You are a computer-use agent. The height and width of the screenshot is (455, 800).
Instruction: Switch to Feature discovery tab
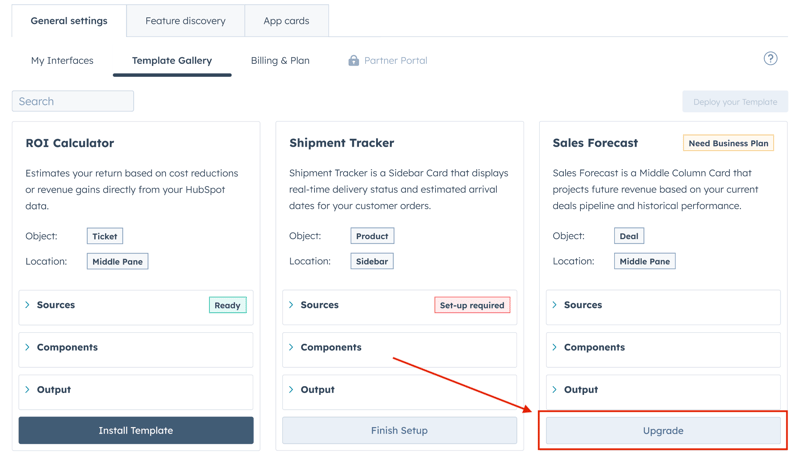pos(185,21)
